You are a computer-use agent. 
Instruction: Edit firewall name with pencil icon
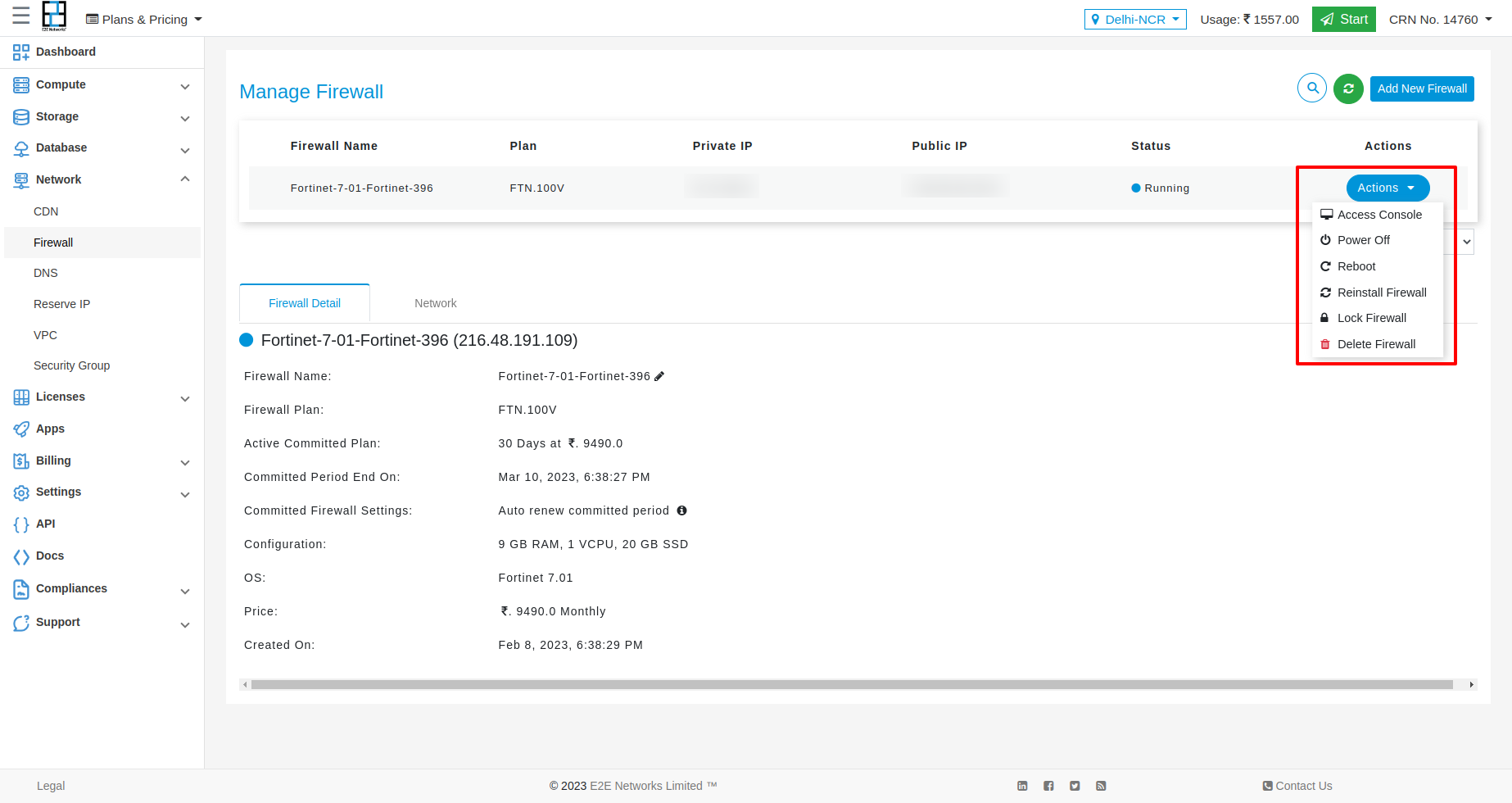(659, 376)
